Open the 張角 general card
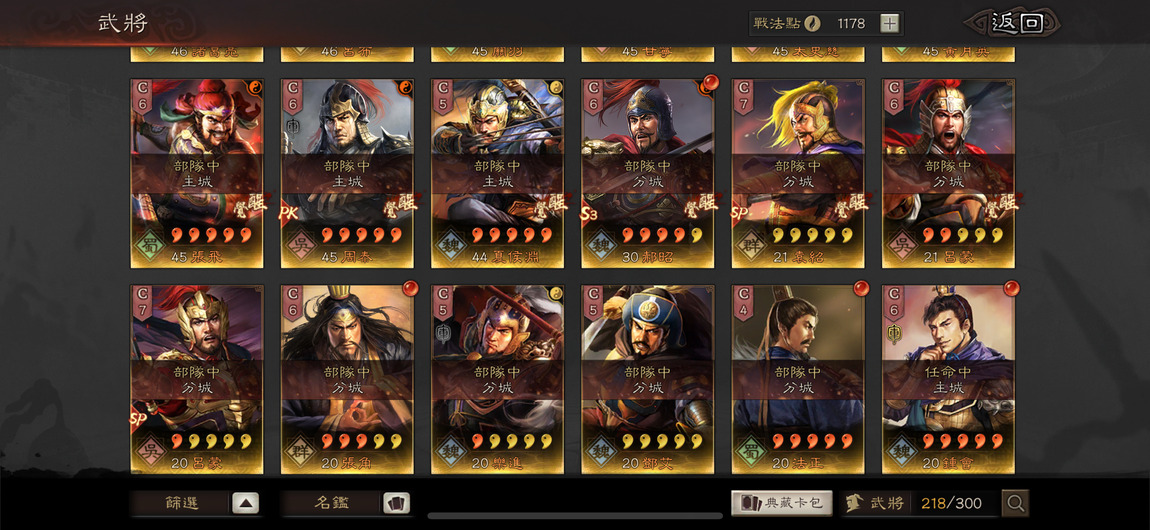 (347, 379)
